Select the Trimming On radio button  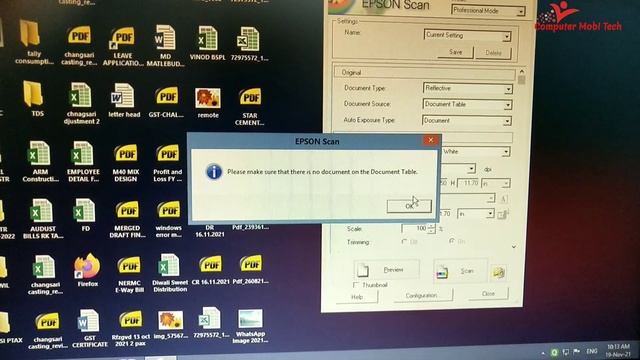(452, 241)
